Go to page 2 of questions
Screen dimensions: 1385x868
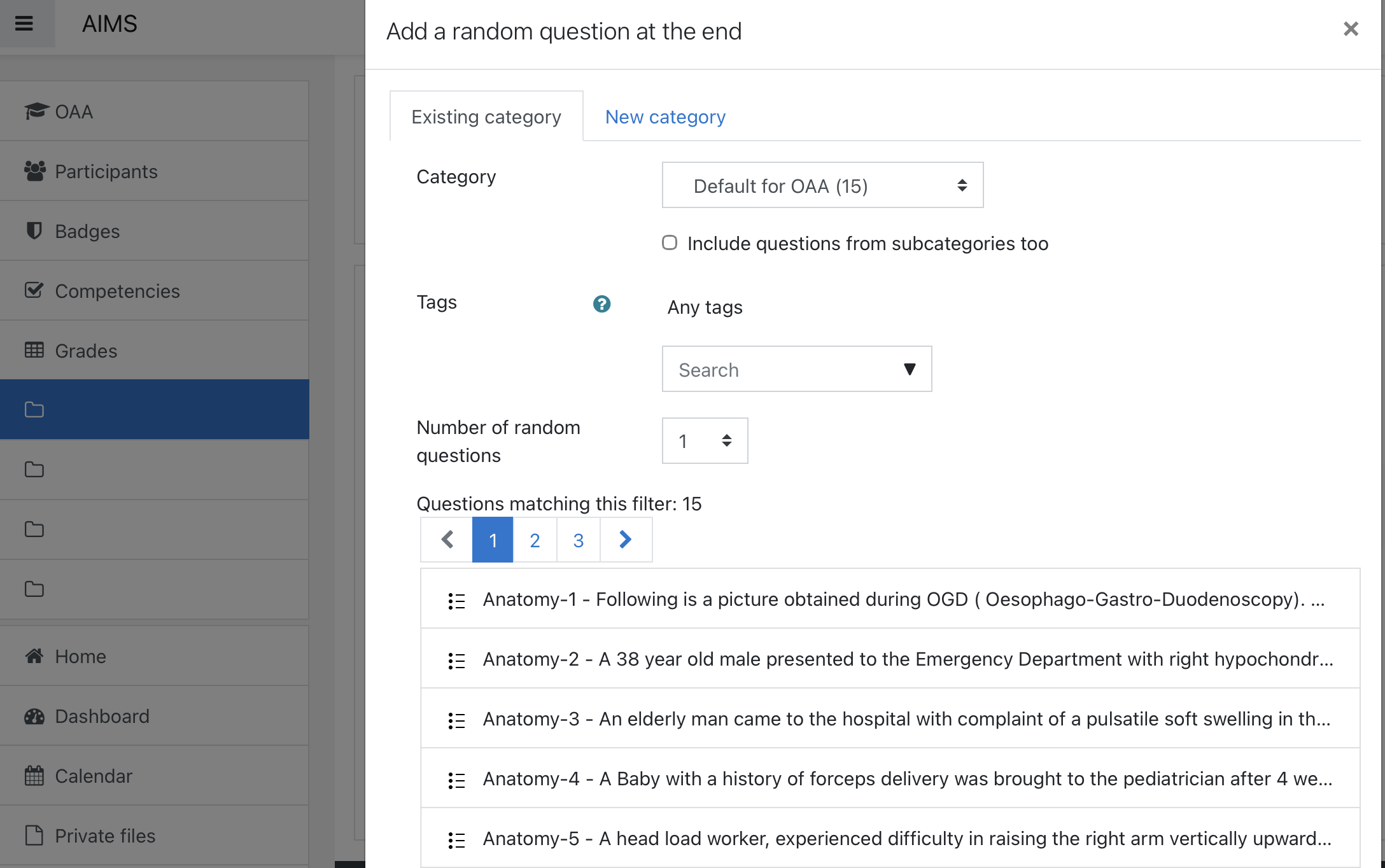pos(535,540)
